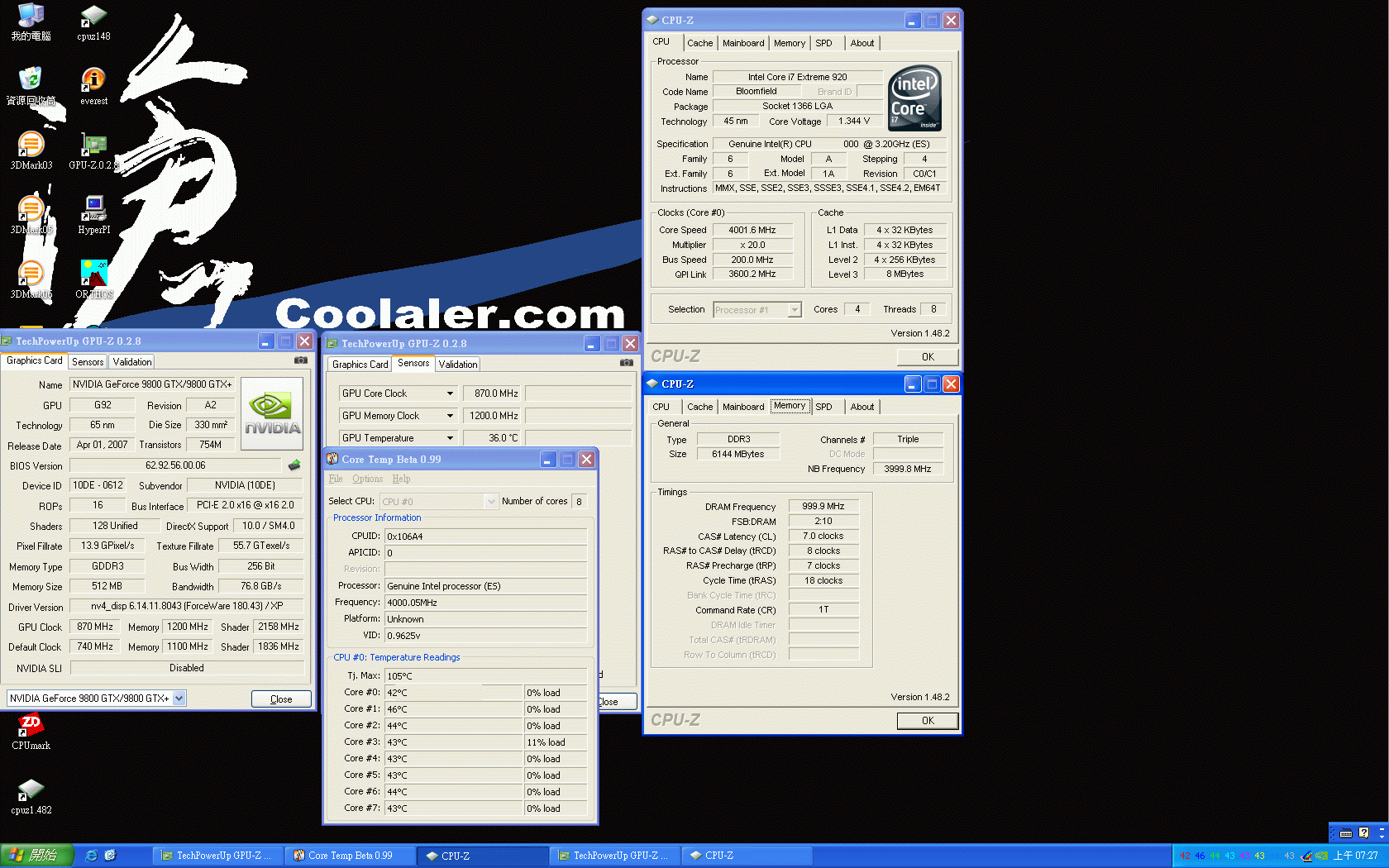Open the Options menu in Core Temp
Screen dimensions: 1389x868
click(x=367, y=479)
